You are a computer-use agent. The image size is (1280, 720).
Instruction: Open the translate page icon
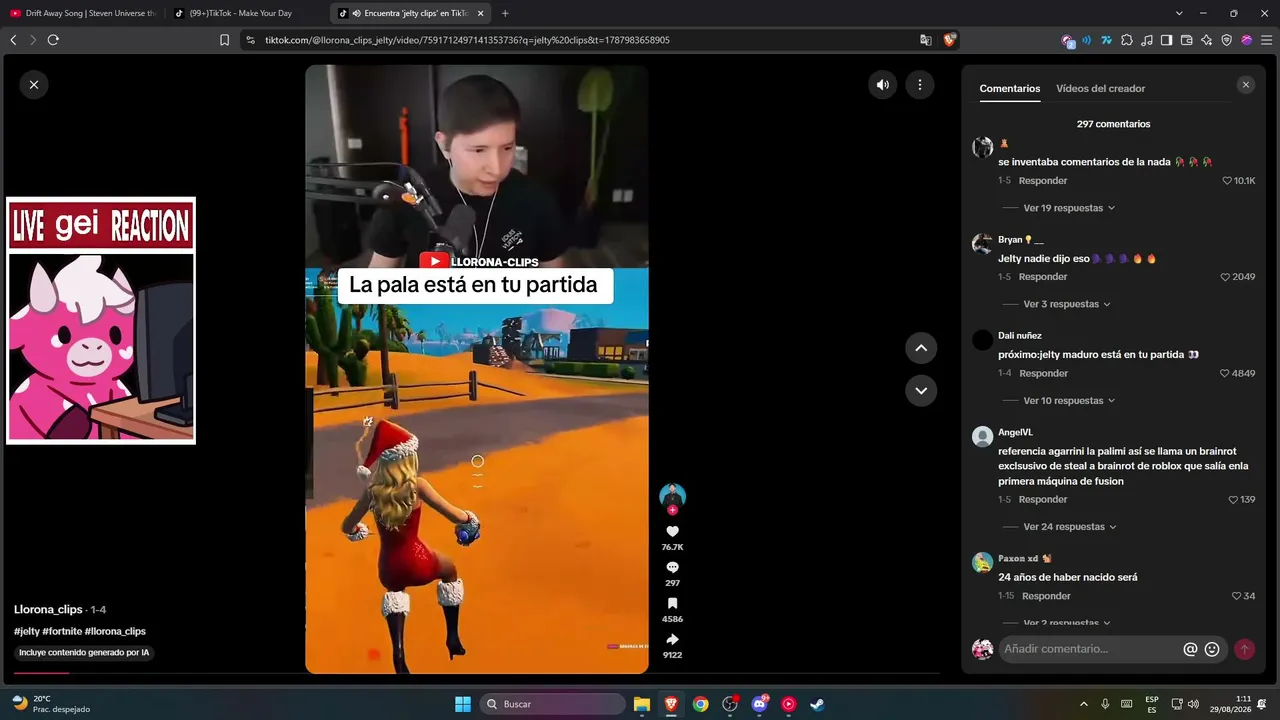[926, 40]
